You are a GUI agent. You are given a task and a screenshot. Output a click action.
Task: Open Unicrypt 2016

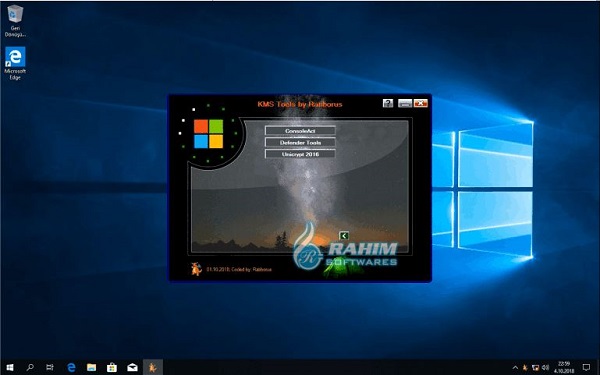[x=300, y=154]
